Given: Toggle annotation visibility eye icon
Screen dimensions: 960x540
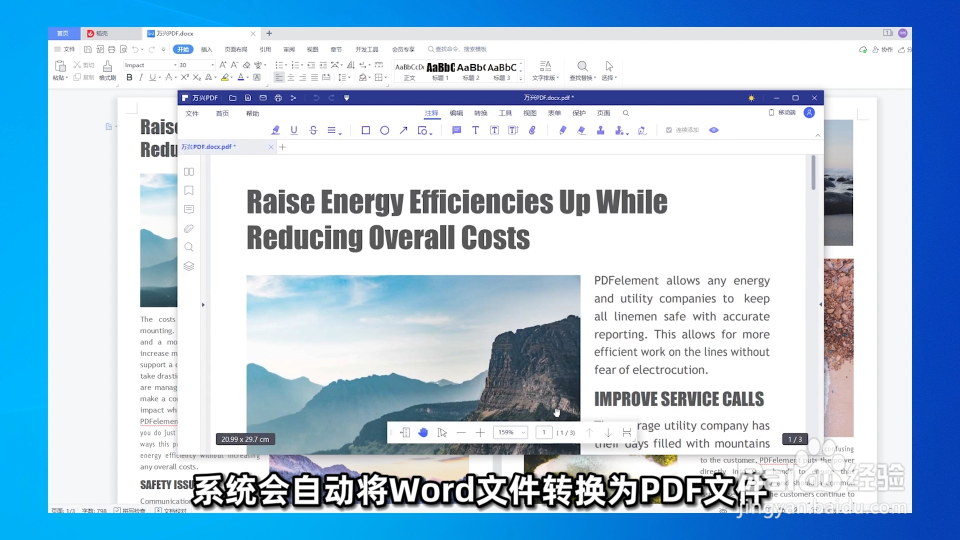Looking at the screenshot, I should click(714, 130).
